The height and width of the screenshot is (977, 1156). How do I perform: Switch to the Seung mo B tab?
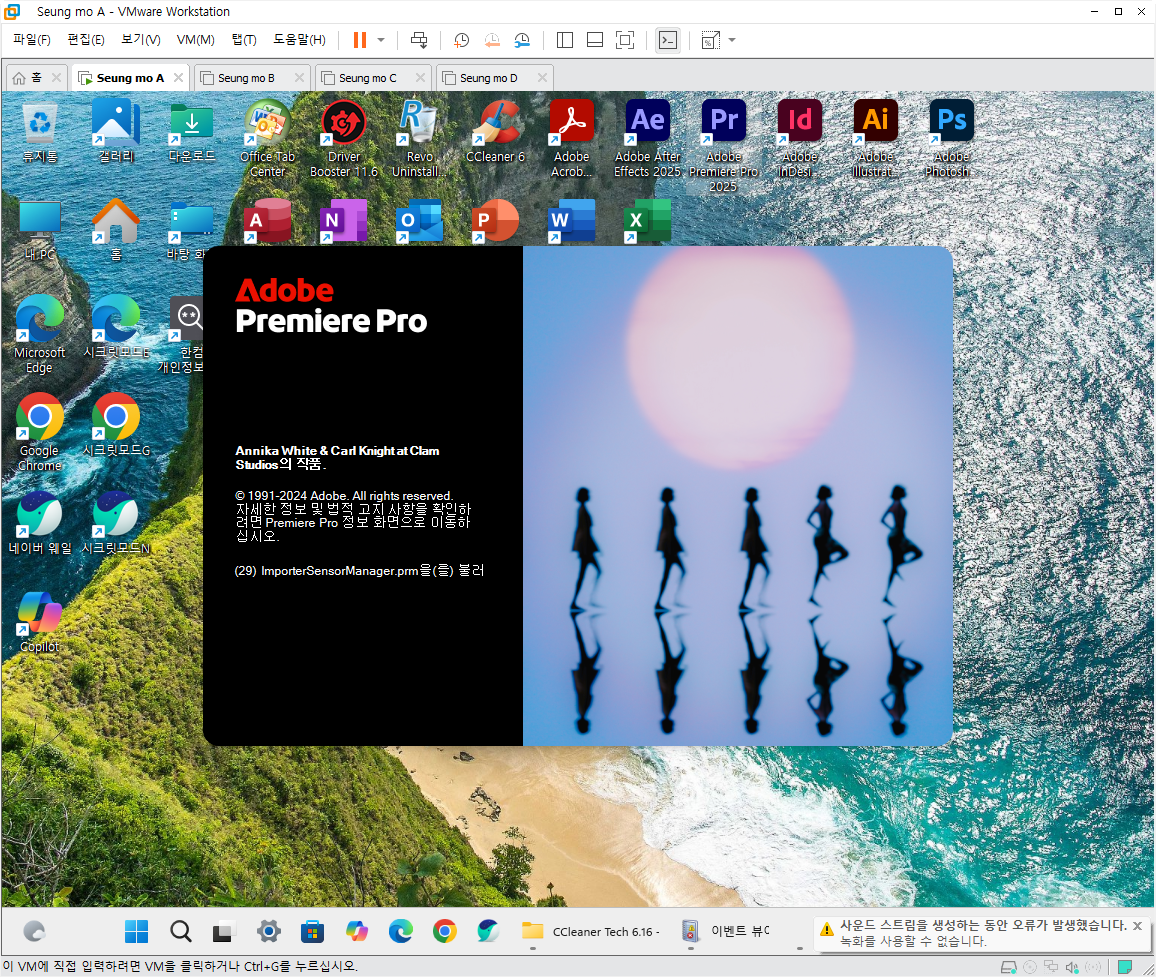[x=246, y=77]
